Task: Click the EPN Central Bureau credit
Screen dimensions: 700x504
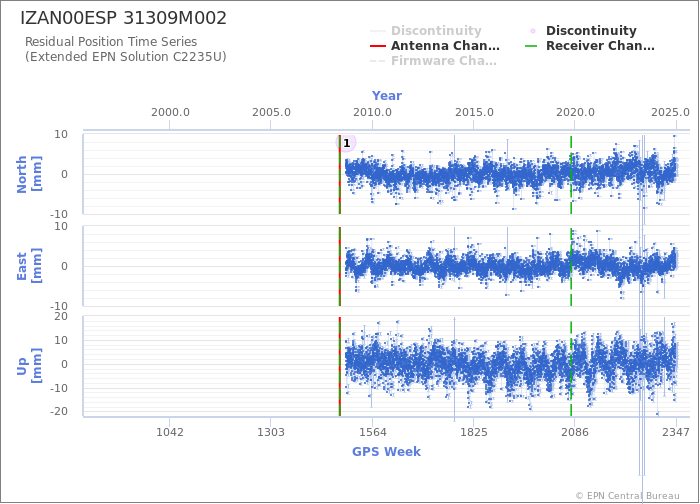Action: click(x=628, y=496)
